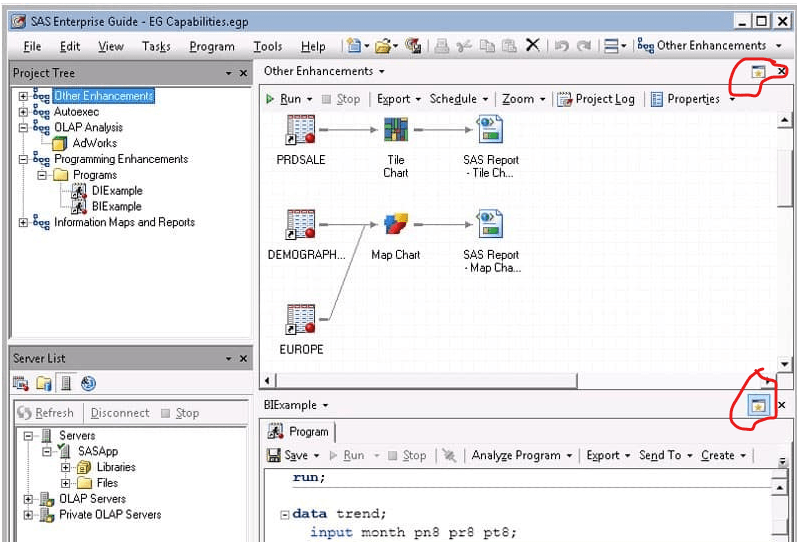
Task: Click the Project Log button
Action: click(x=596, y=99)
